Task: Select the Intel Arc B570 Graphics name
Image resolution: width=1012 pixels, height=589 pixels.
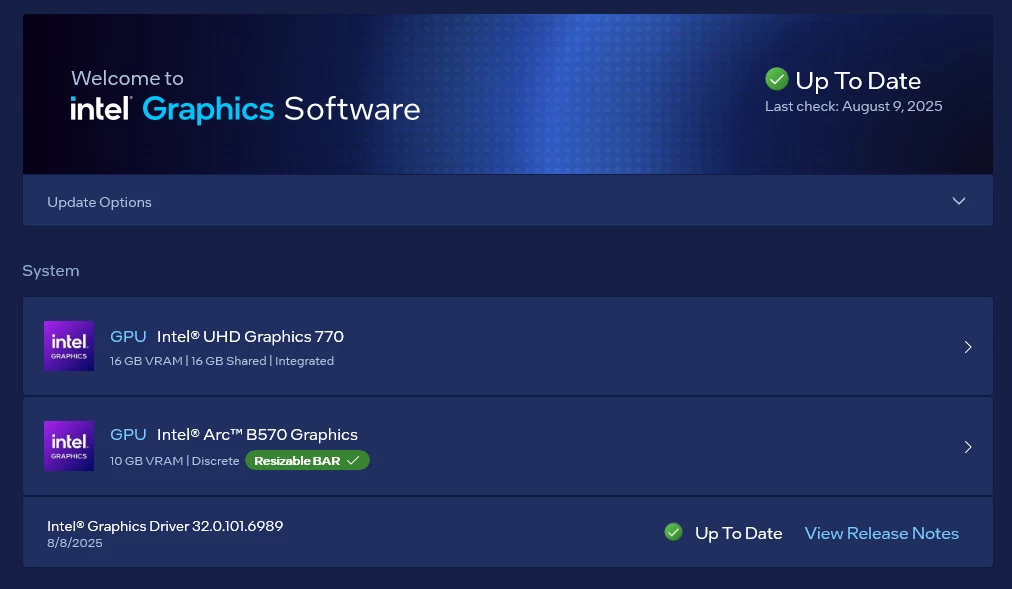Action: pyautogui.click(x=257, y=435)
